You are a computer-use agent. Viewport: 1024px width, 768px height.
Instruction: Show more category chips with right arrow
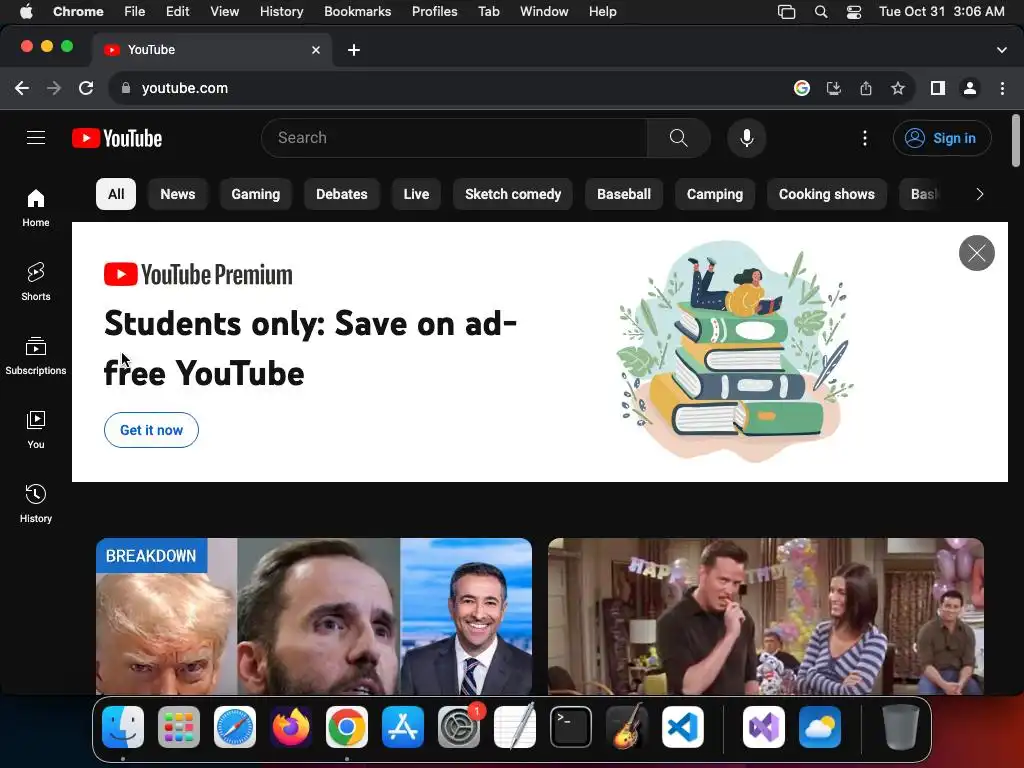979,194
